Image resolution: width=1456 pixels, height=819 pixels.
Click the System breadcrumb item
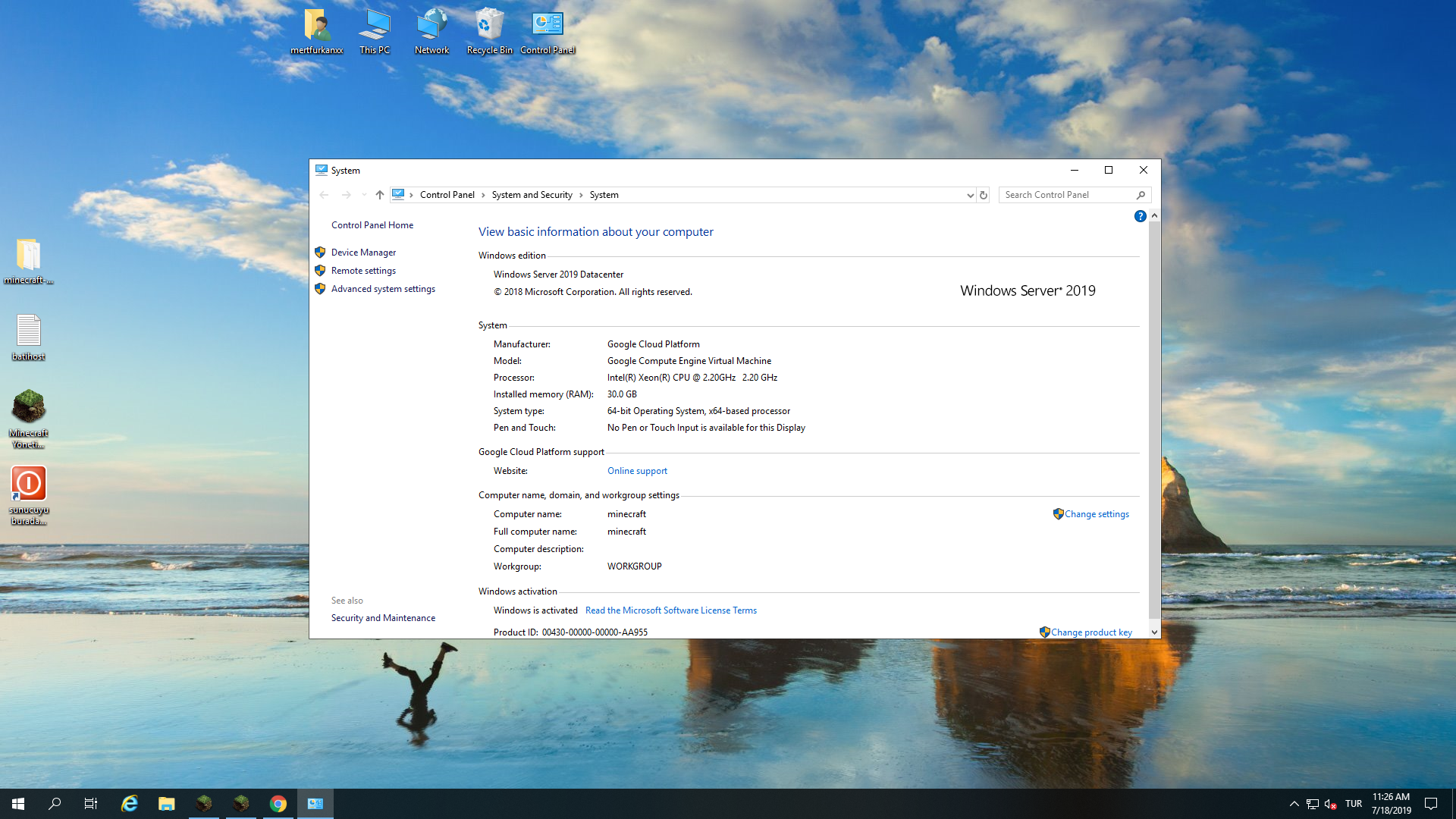[x=604, y=195]
